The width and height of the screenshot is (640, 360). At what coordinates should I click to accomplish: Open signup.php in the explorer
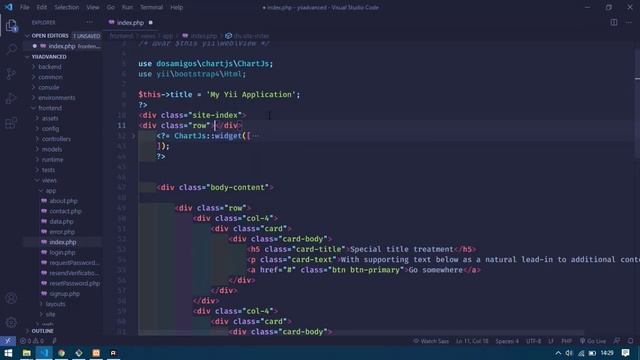[x=64, y=294]
